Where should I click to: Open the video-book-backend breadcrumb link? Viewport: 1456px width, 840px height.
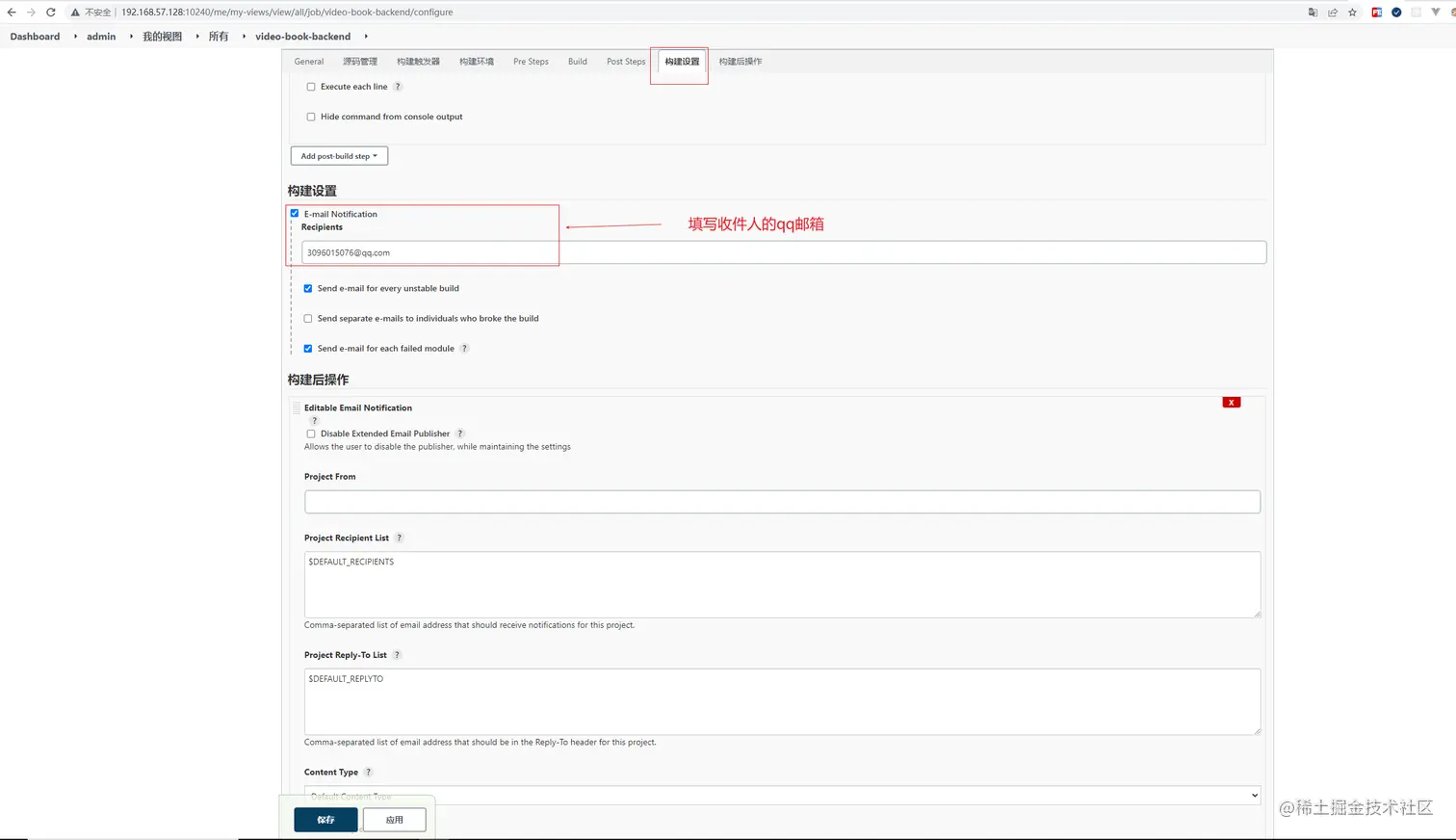(302, 37)
